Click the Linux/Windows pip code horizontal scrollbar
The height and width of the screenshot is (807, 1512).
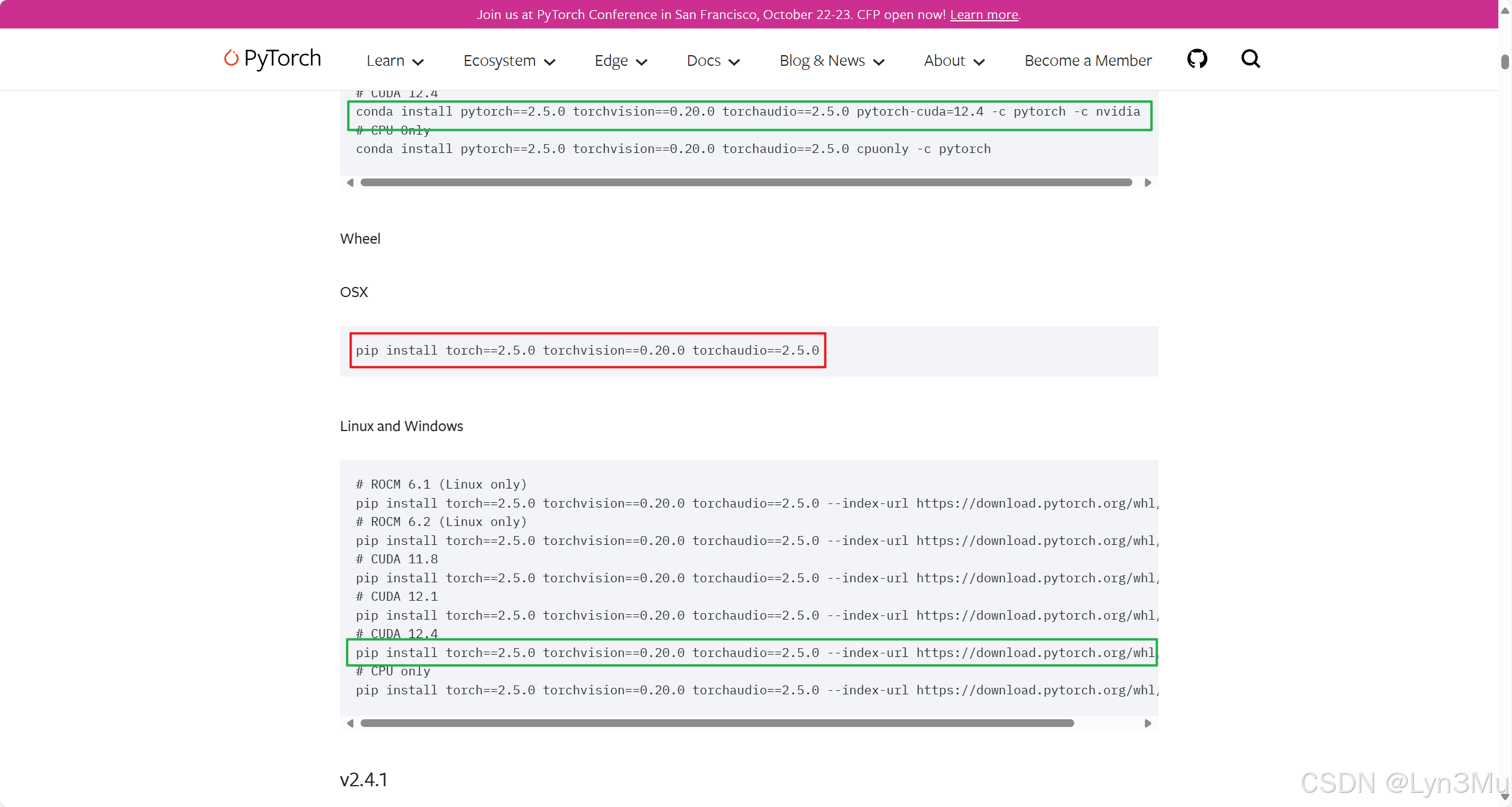[717, 723]
